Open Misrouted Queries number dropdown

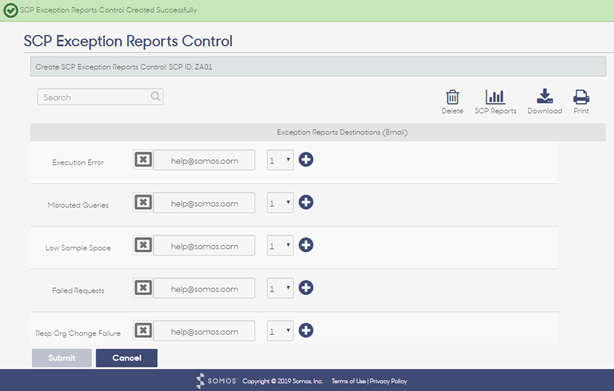pos(280,202)
